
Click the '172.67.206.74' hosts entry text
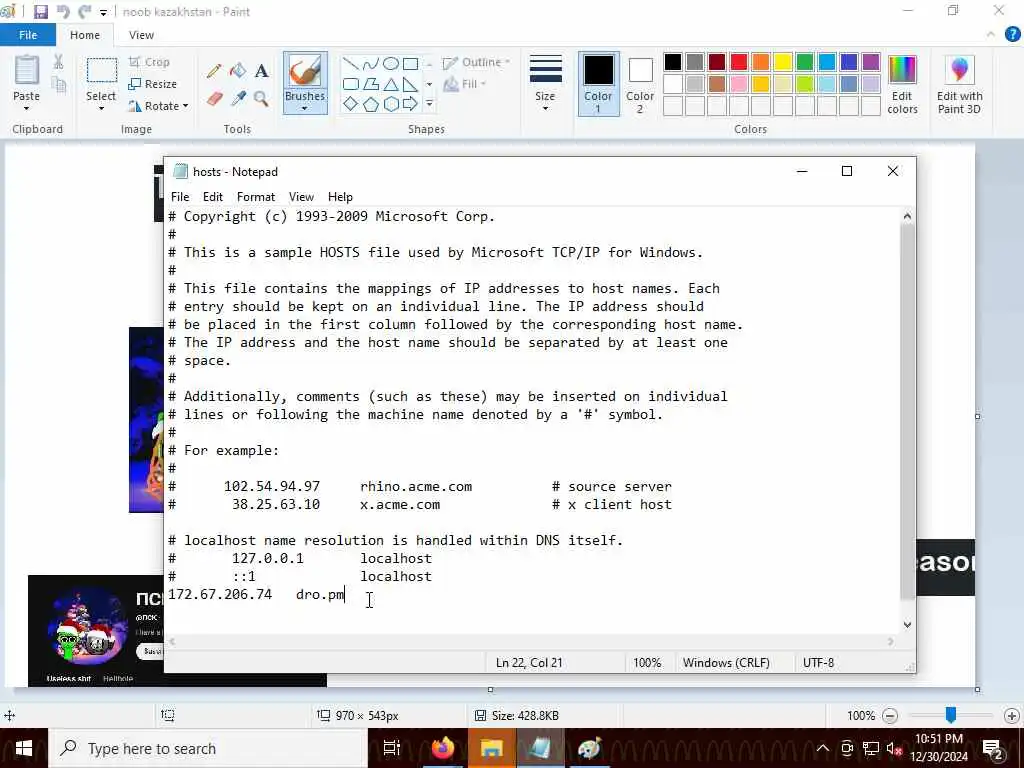click(220, 594)
